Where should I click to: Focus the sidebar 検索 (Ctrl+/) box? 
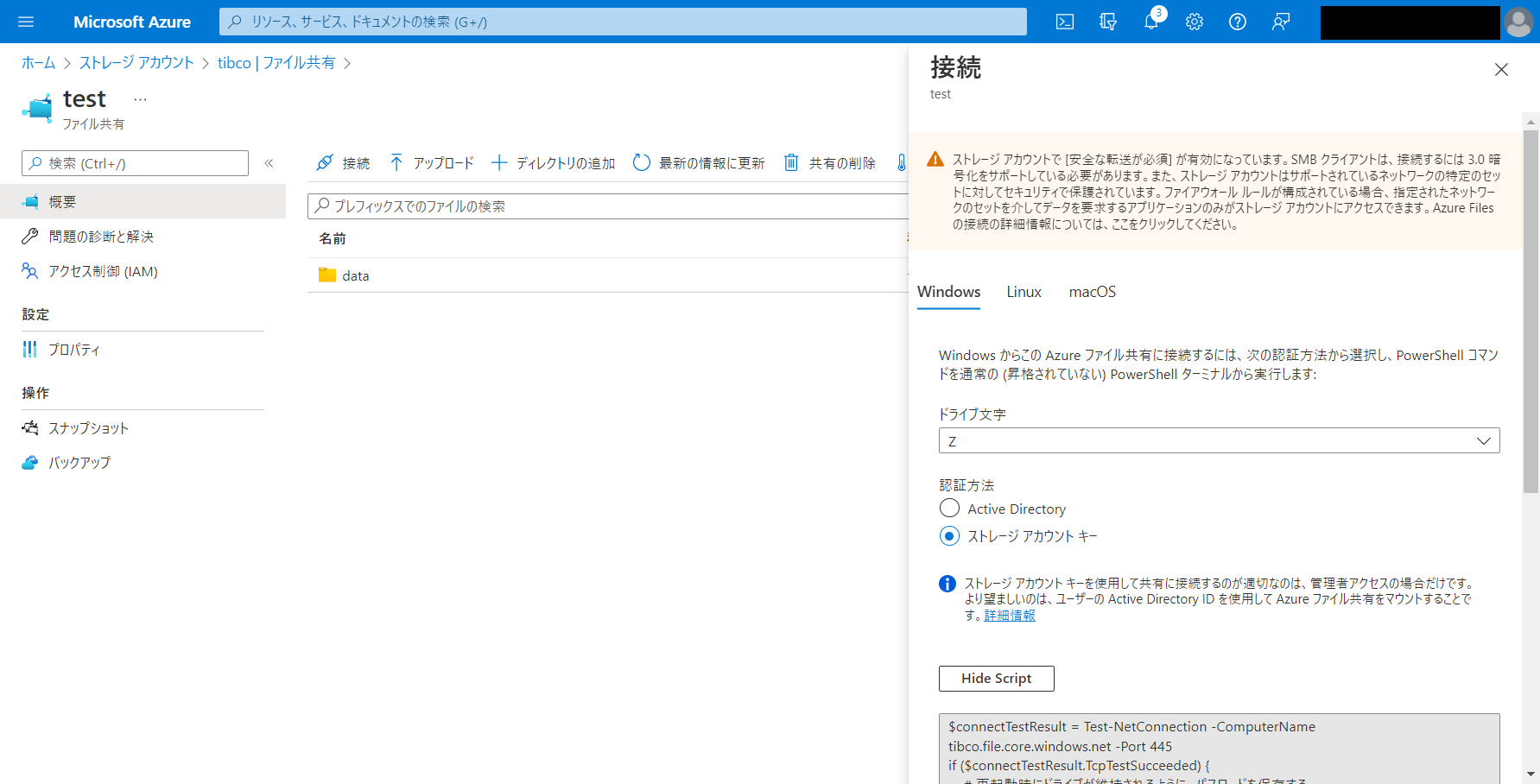pyautogui.click(x=135, y=163)
